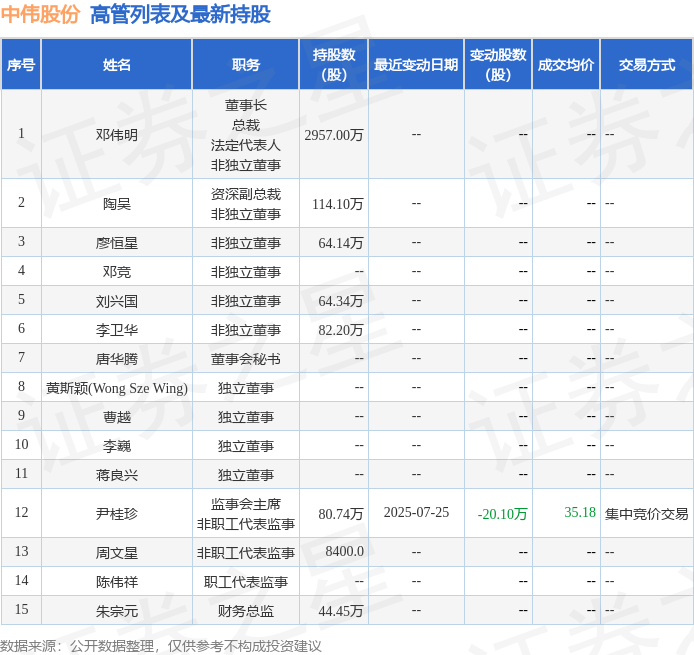Click the 法定代表人 position text
The image size is (694, 655).
[246, 145]
